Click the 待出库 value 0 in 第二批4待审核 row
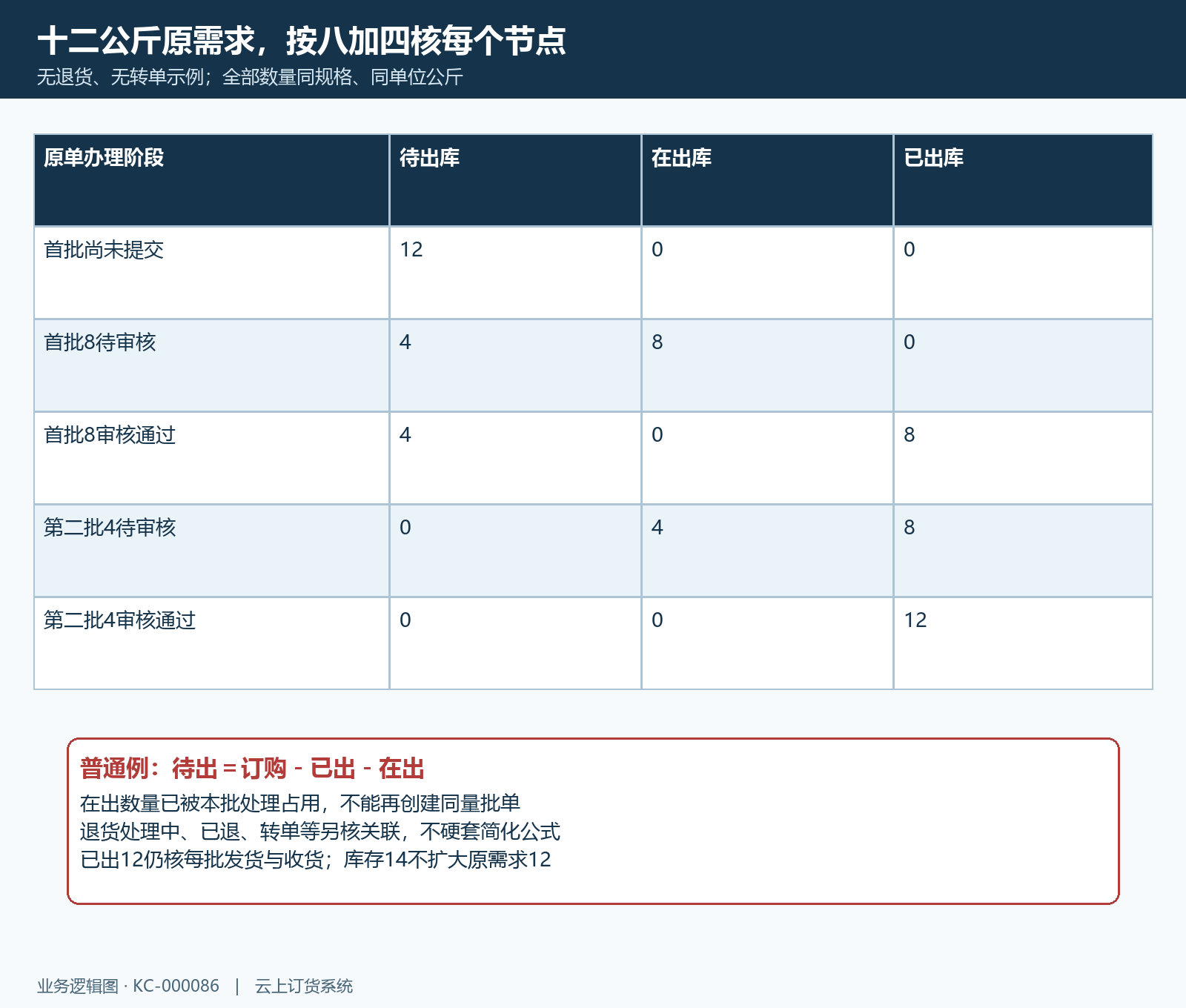Image resolution: width=1186 pixels, height=1008 pixels. click(405, 528)
